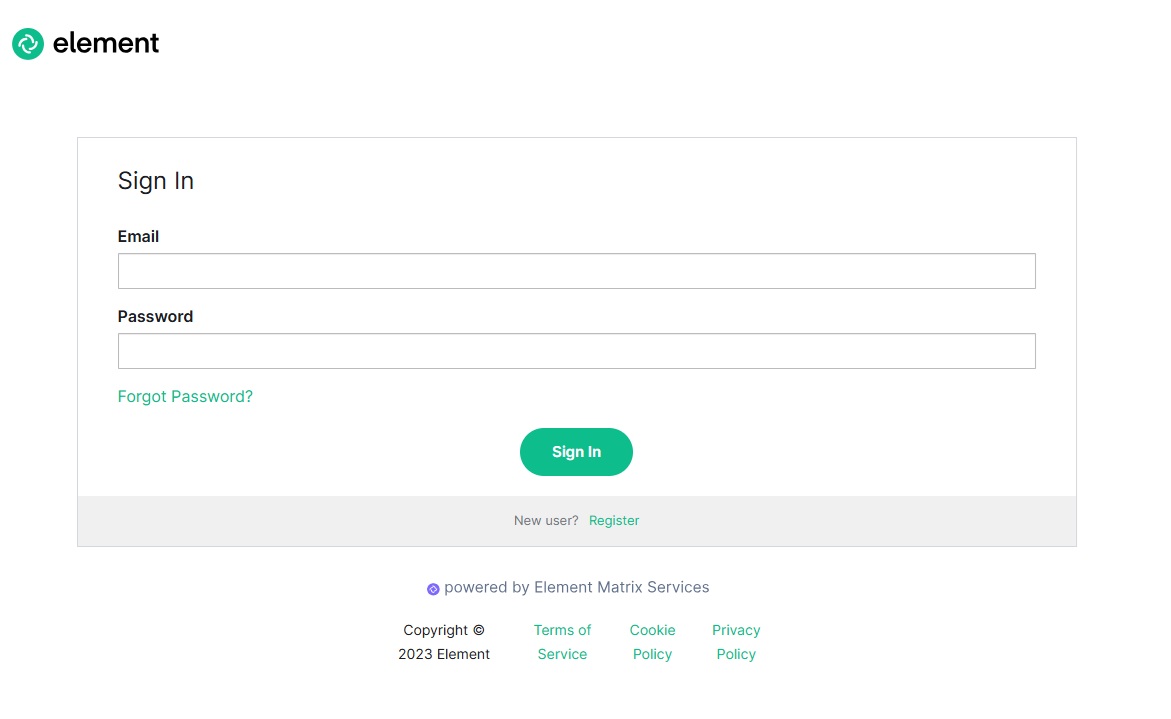Click the Password field label
The height and width of the screenshot is (719, 1171).
click(155, 316)
